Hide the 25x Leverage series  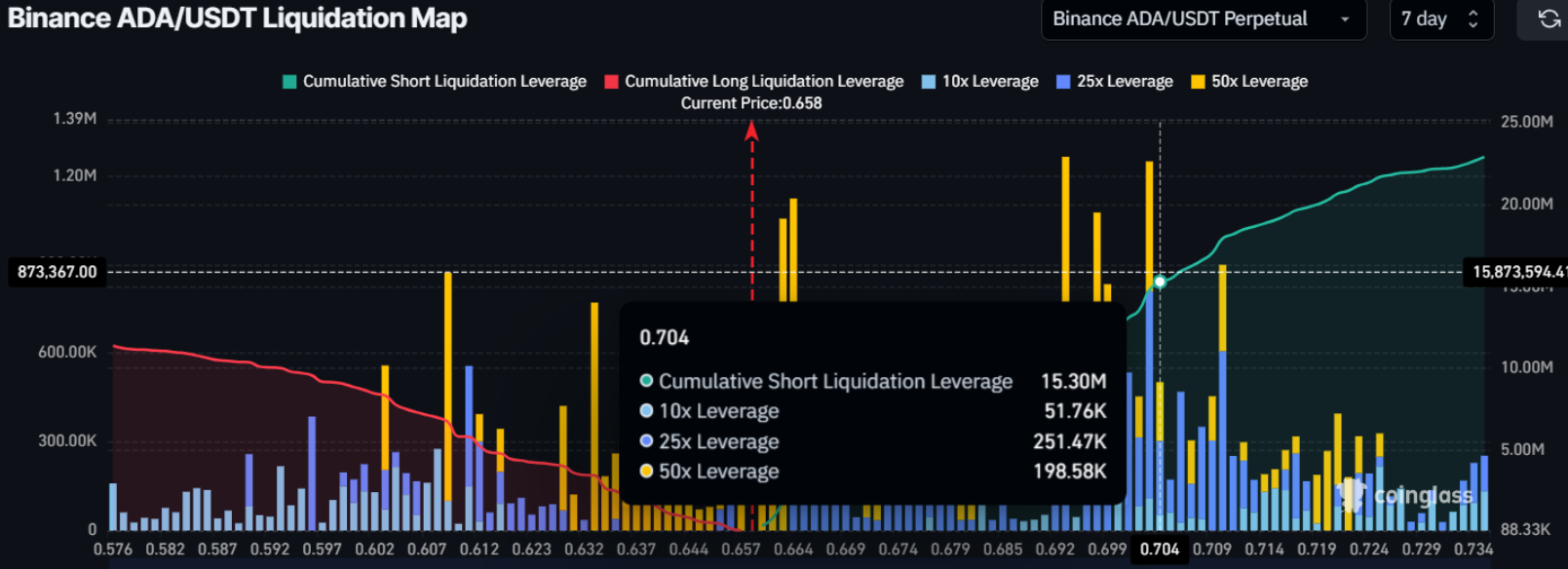(1125, 82)
